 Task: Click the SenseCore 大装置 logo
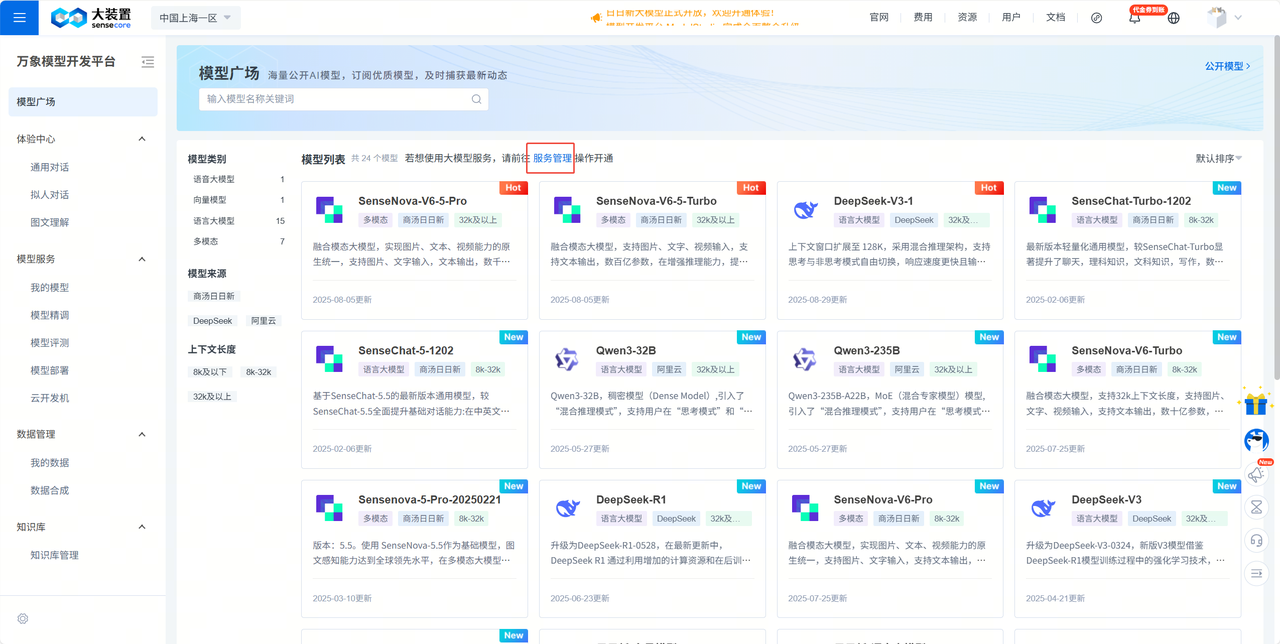tap(91, 17)
